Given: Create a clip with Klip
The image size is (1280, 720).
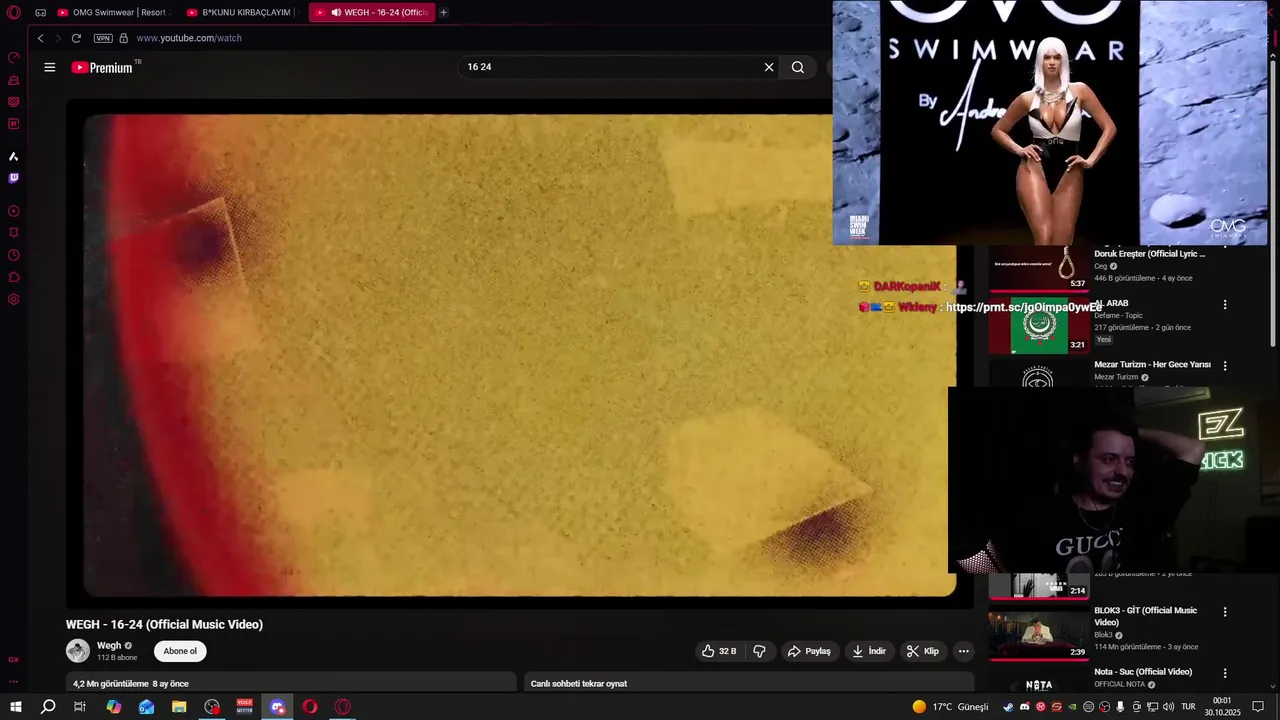Looking at the screenshot, I should 922,651.
